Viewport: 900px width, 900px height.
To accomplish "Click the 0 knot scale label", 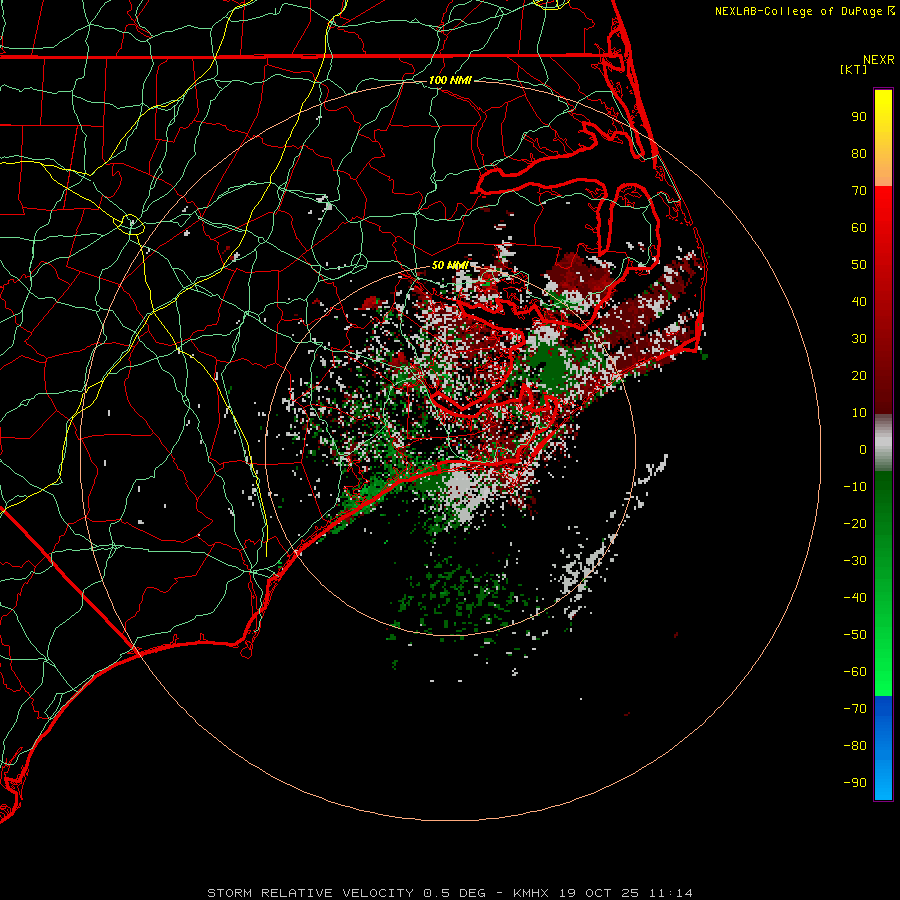I will click(x=863, y=450).
